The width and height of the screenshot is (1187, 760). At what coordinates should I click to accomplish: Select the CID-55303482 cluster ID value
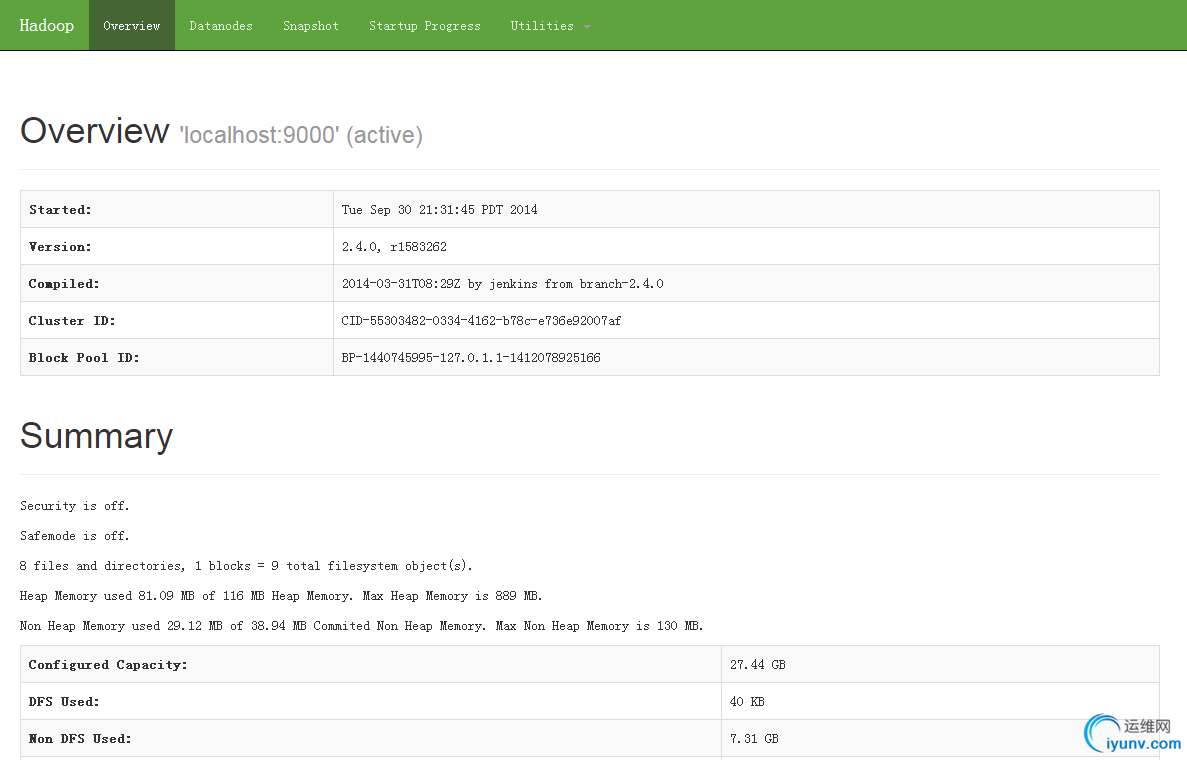coord(481,321)
